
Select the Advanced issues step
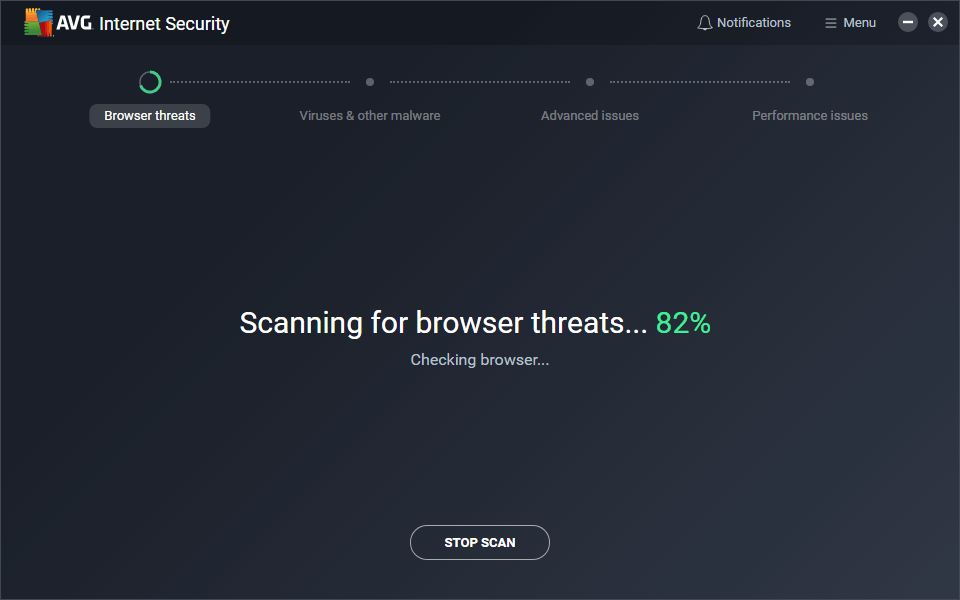(590, 116)
